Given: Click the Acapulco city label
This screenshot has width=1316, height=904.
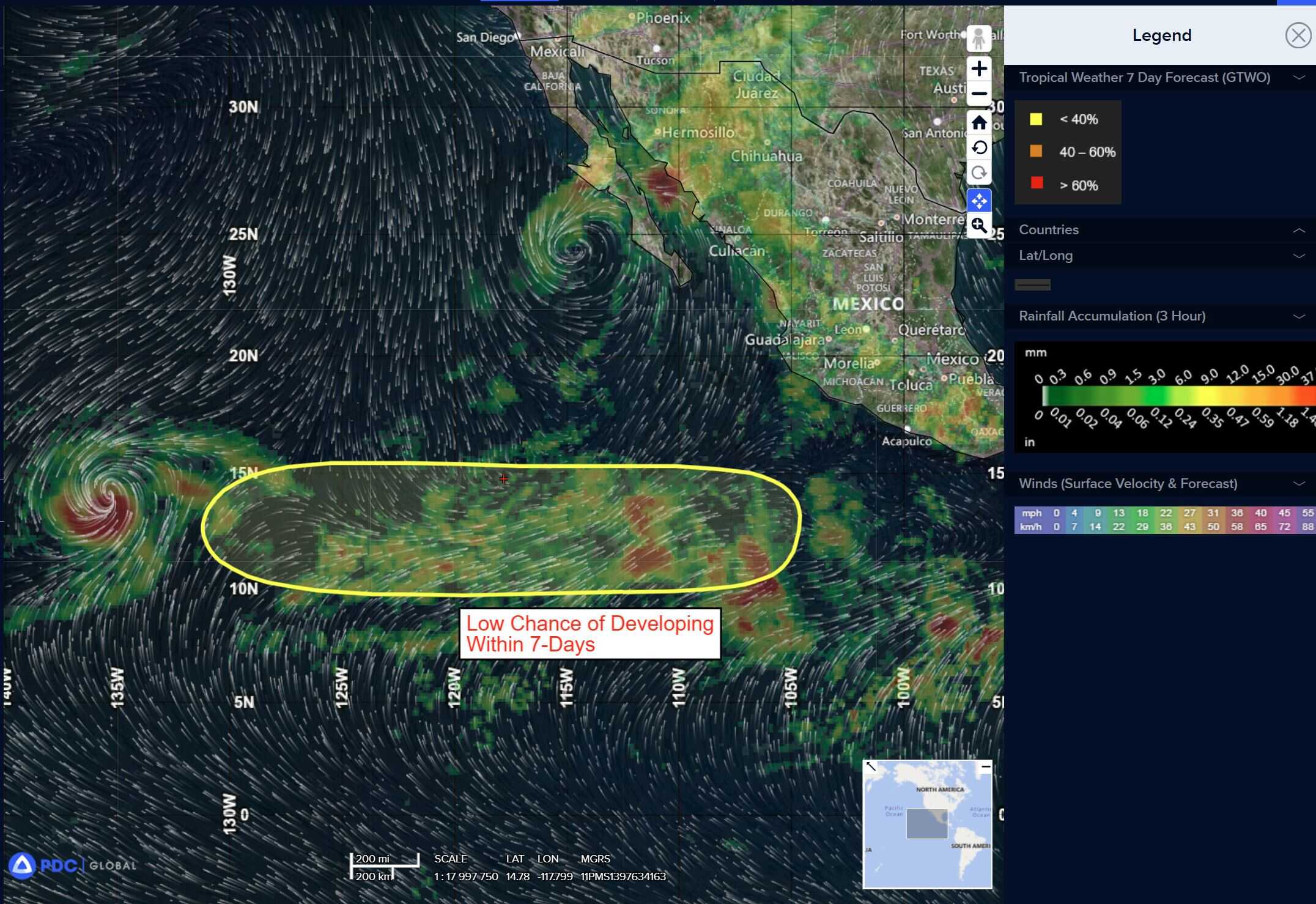Looking at the screenshot, I should click(x=907, y=441).
